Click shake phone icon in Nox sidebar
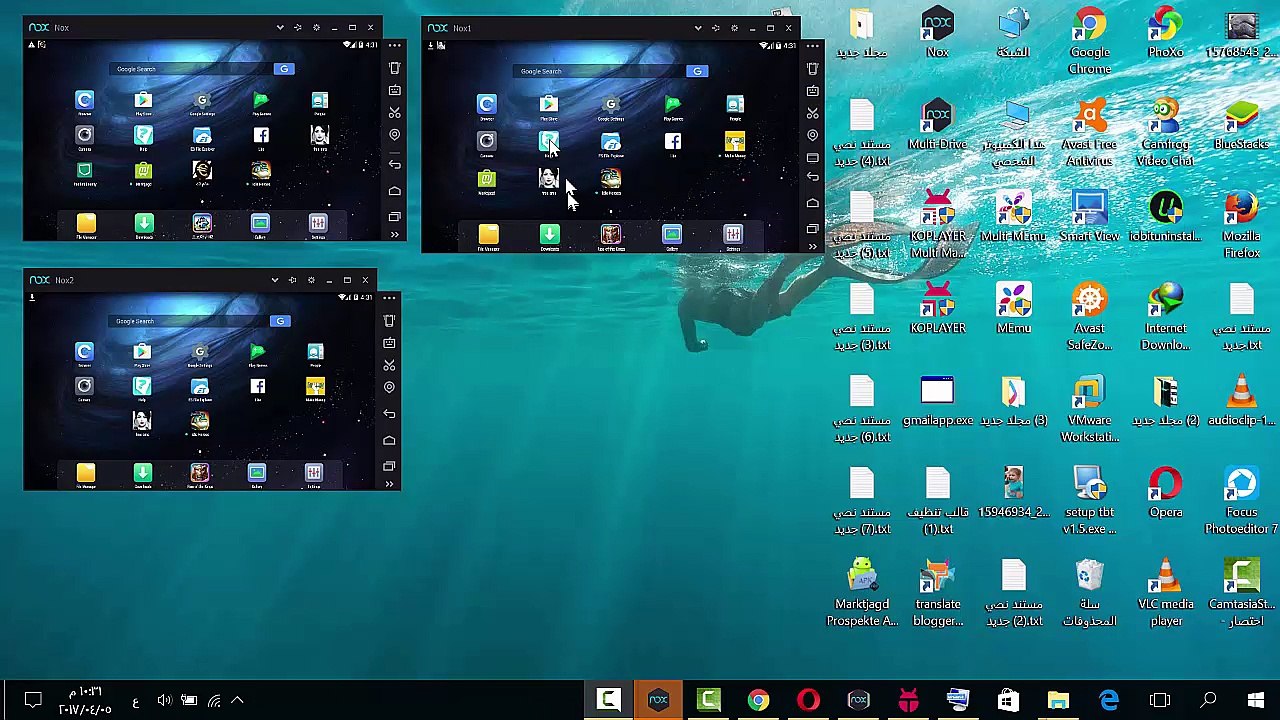This screenshot has height=720, width=1280. pyautogui.click(x=395, y=68)
